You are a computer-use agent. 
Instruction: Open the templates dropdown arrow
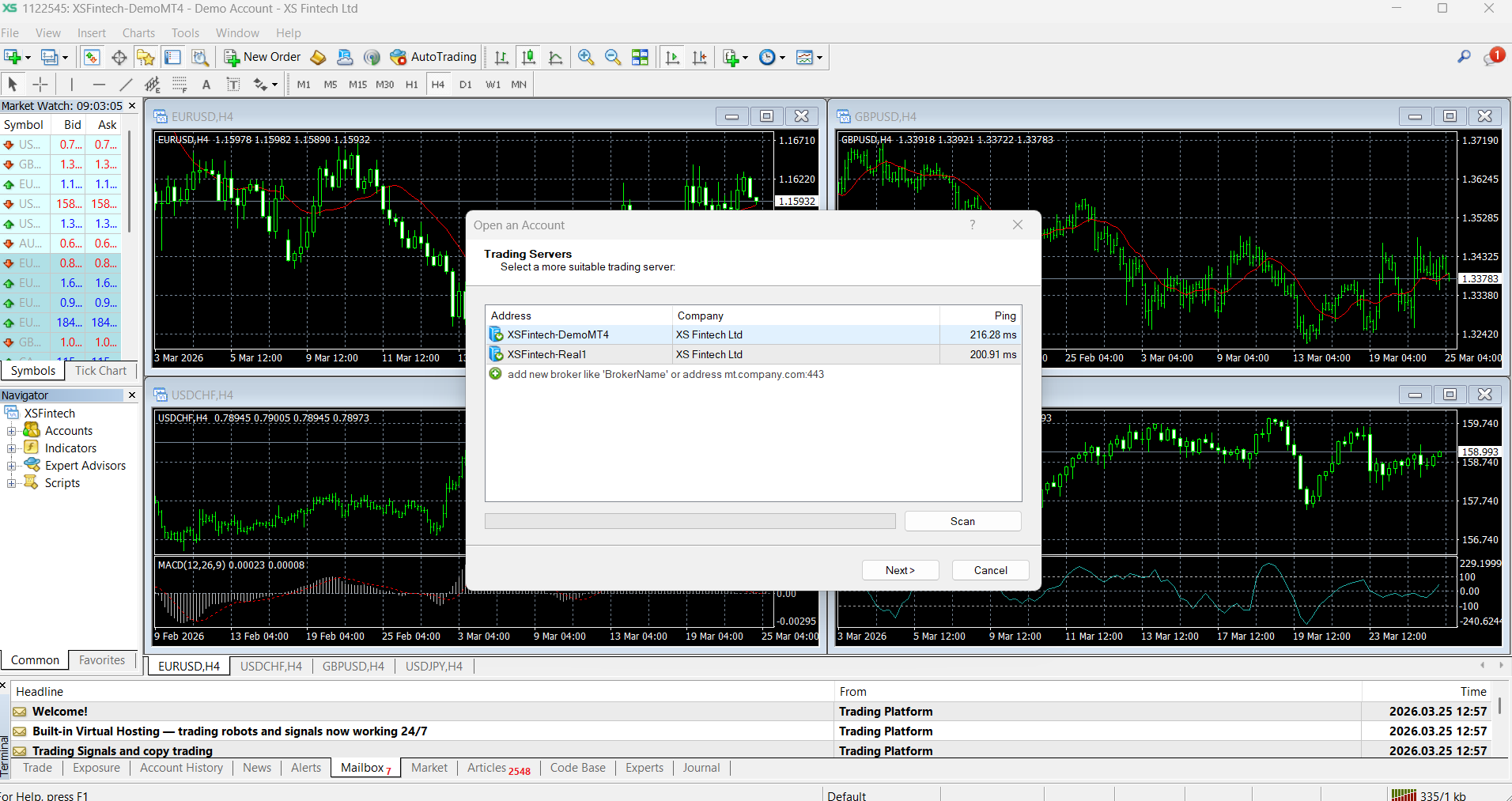[x=819, y=58]
